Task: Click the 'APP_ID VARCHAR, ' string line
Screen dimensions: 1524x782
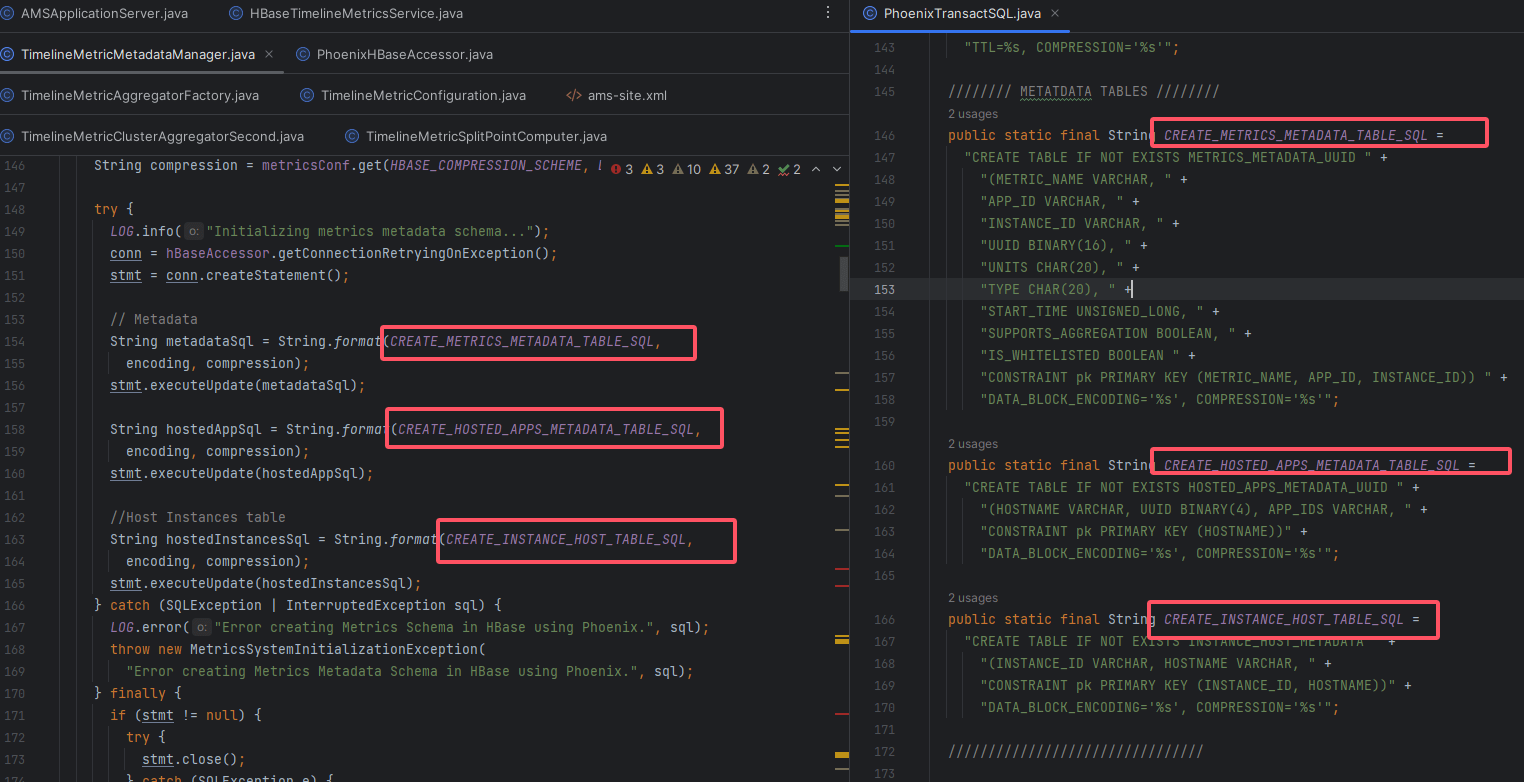Action: [1052, 201]
